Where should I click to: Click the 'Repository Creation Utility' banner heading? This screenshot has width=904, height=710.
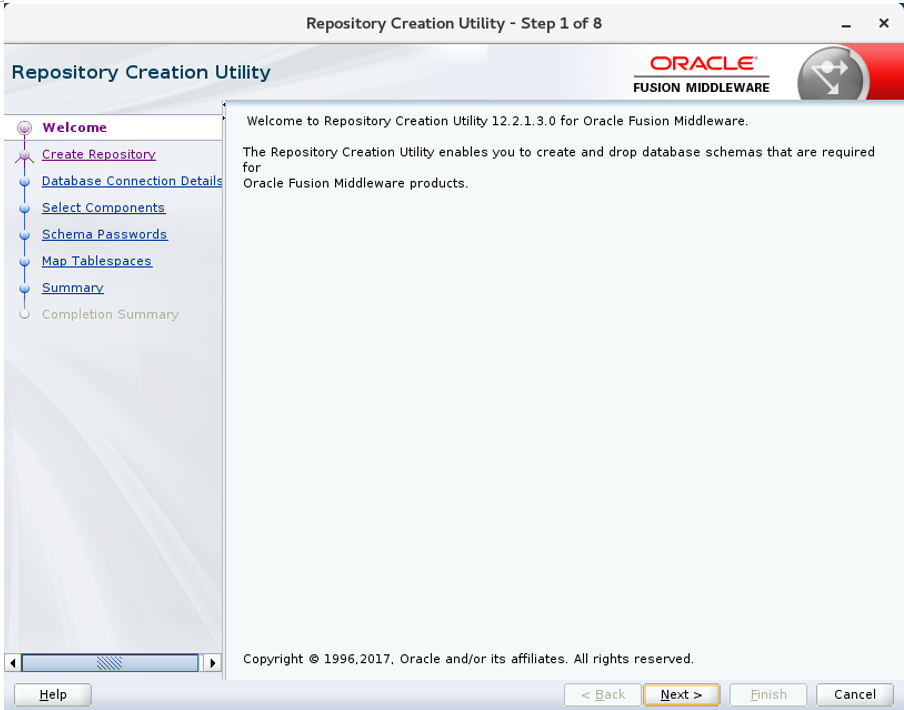click(x=141, y=73)
